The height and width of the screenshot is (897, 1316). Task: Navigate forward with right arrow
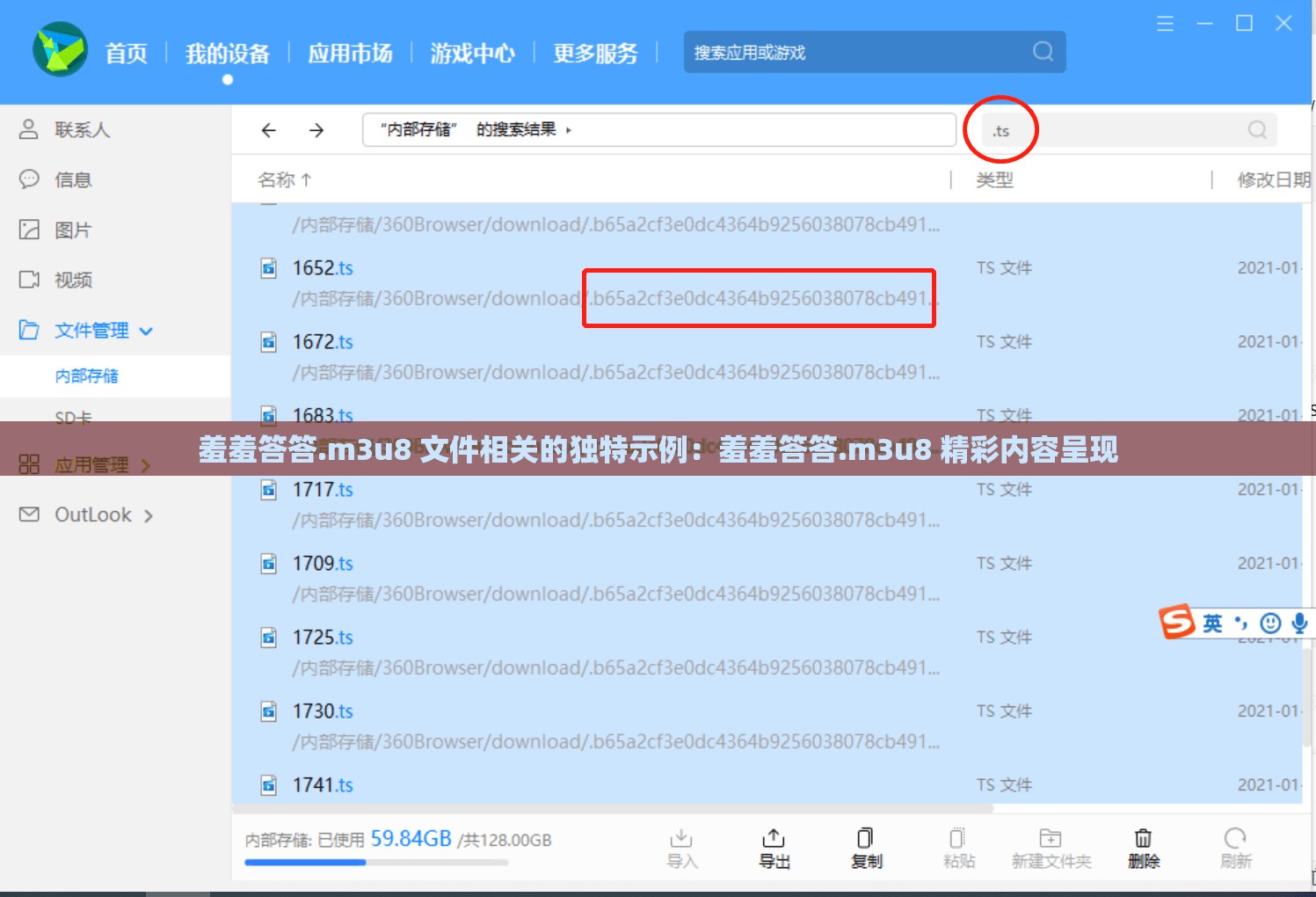pyautogui.click(x=316, y=130)
